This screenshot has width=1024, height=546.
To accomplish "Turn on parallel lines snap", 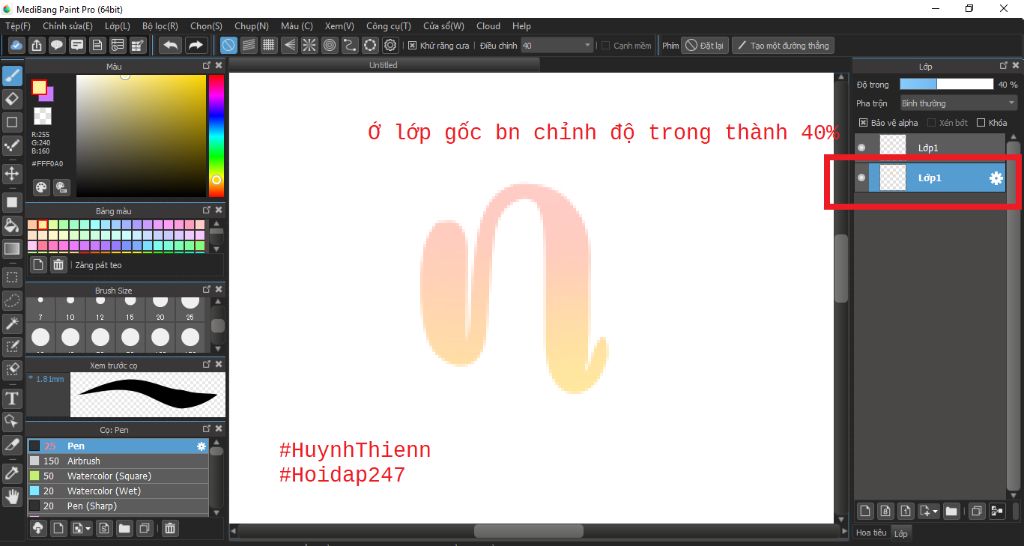I will [248, 45].
